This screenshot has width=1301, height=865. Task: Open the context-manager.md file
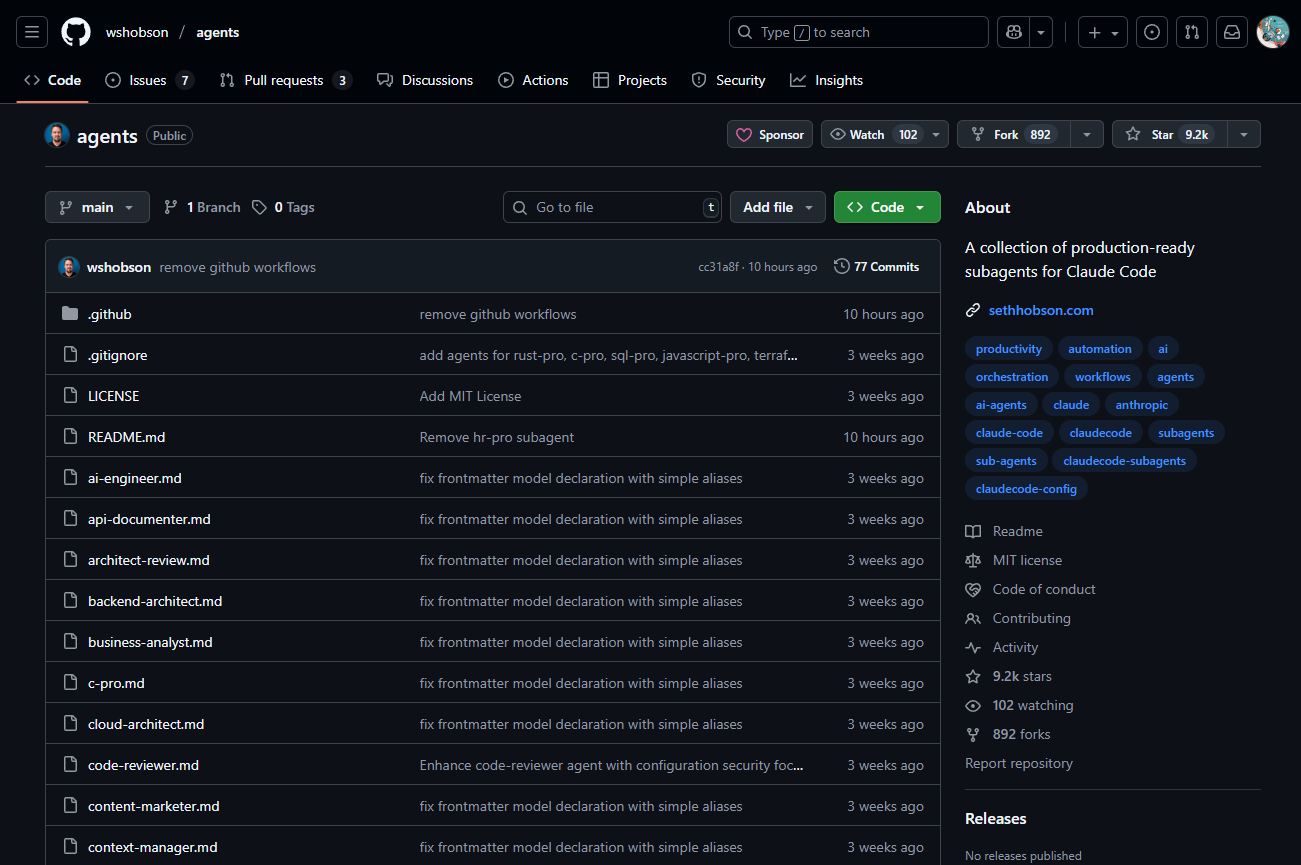click(x=153, y=847)
